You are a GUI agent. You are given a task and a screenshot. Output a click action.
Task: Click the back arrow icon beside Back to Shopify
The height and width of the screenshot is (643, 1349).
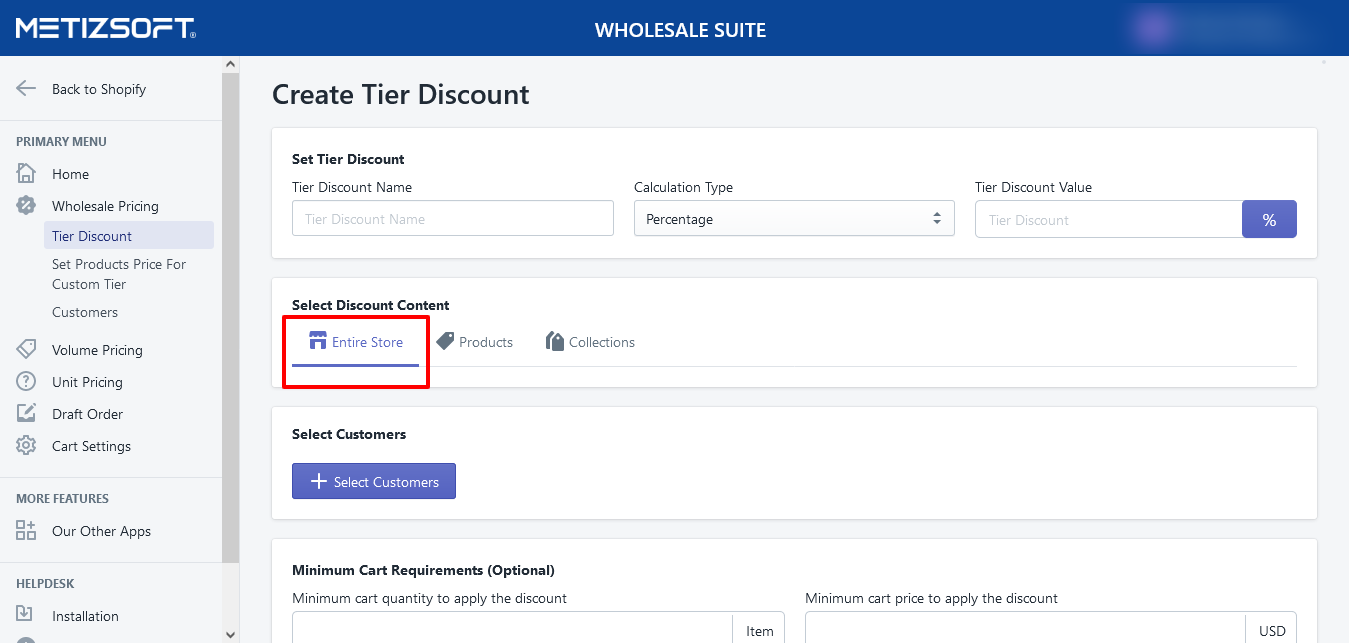(27, 89)
